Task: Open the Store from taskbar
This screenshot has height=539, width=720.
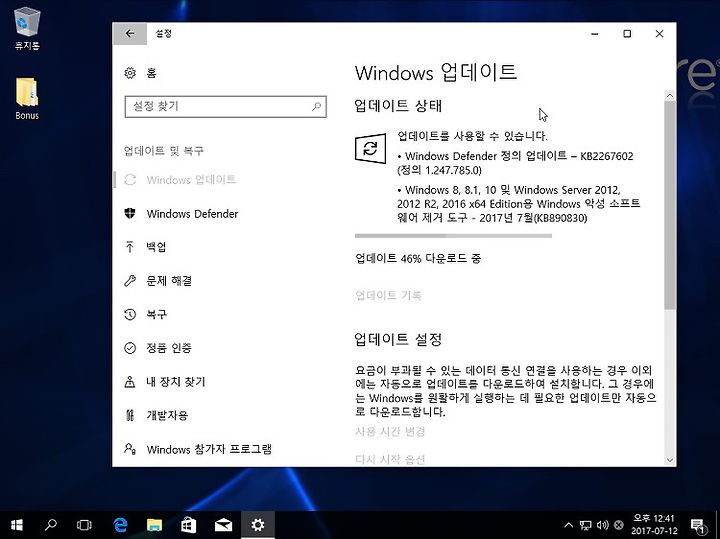Action: click(189, 525)
